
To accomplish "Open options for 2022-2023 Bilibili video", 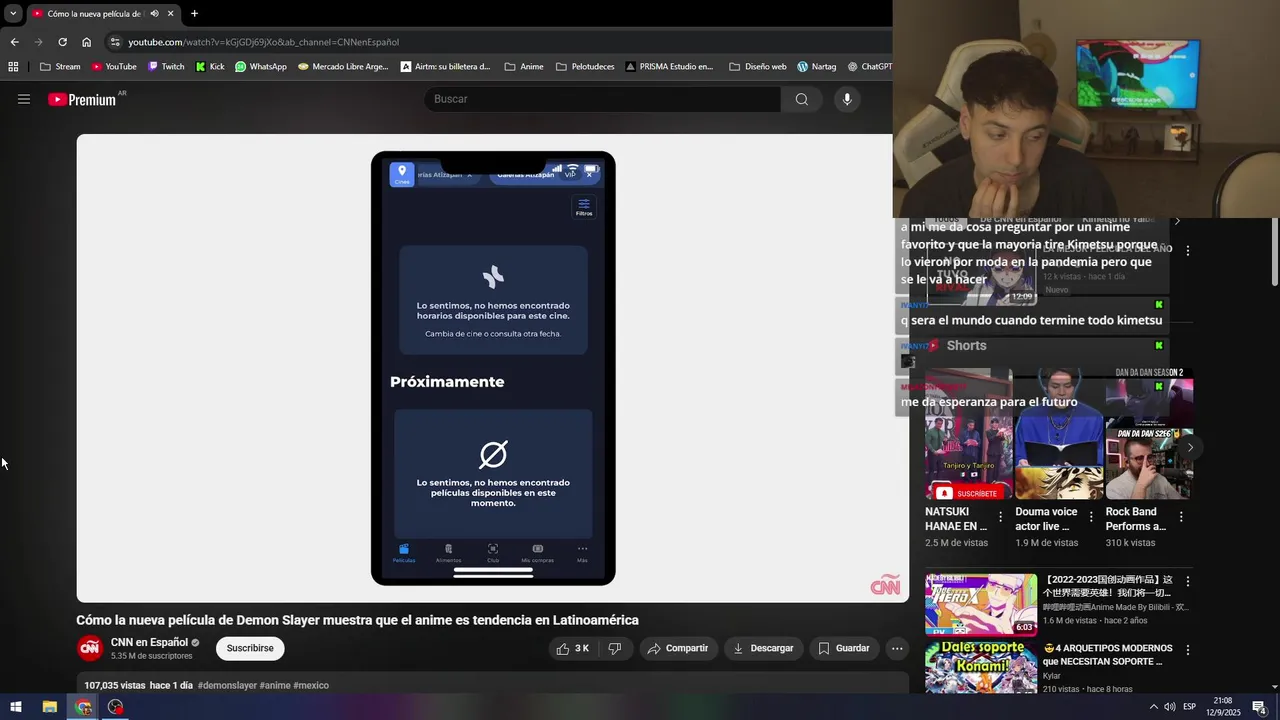I will tap(1188, 581).
